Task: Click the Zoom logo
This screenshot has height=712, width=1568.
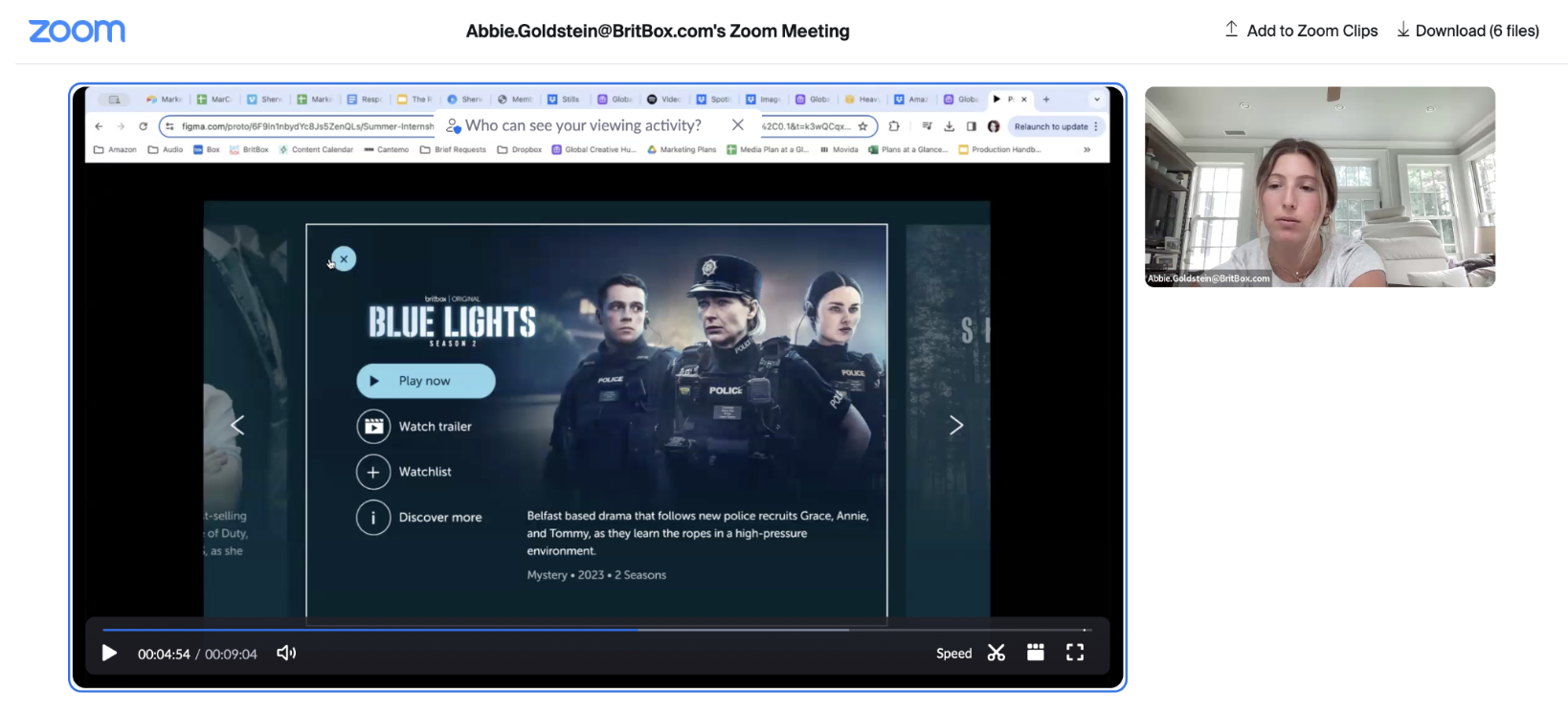Action: coord(77,31)
